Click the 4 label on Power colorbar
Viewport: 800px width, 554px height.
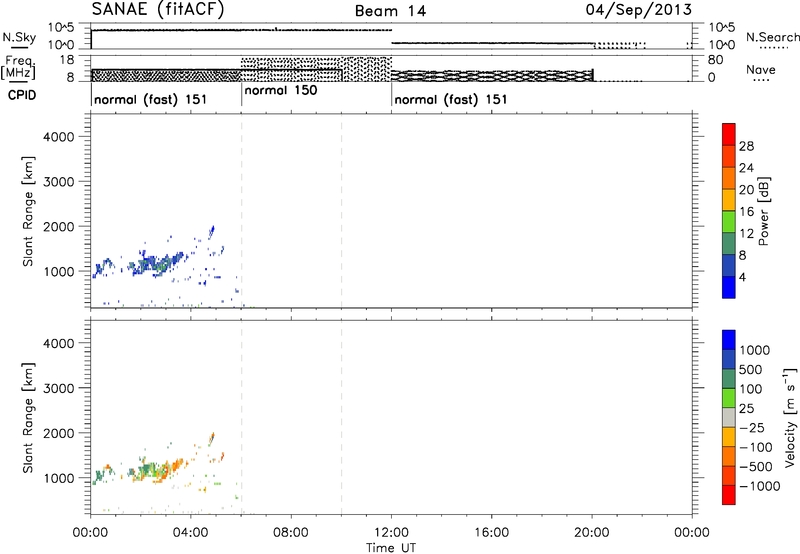click(742, 277)
